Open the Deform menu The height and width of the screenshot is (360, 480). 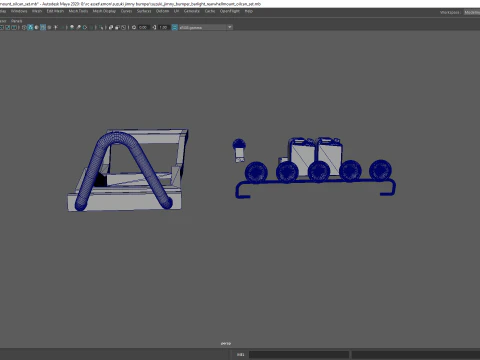click(163, 11)
